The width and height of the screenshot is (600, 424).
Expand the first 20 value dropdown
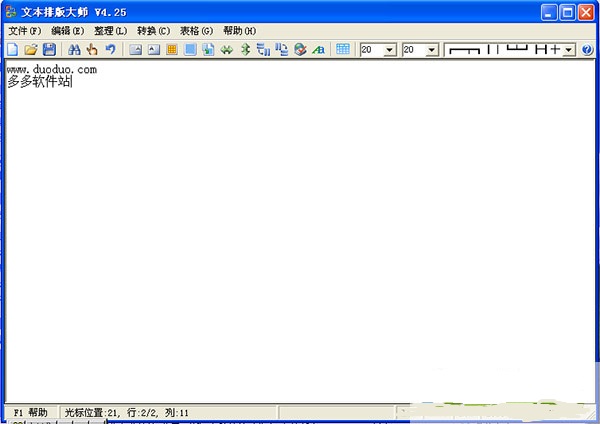click(x=390, y=49)
